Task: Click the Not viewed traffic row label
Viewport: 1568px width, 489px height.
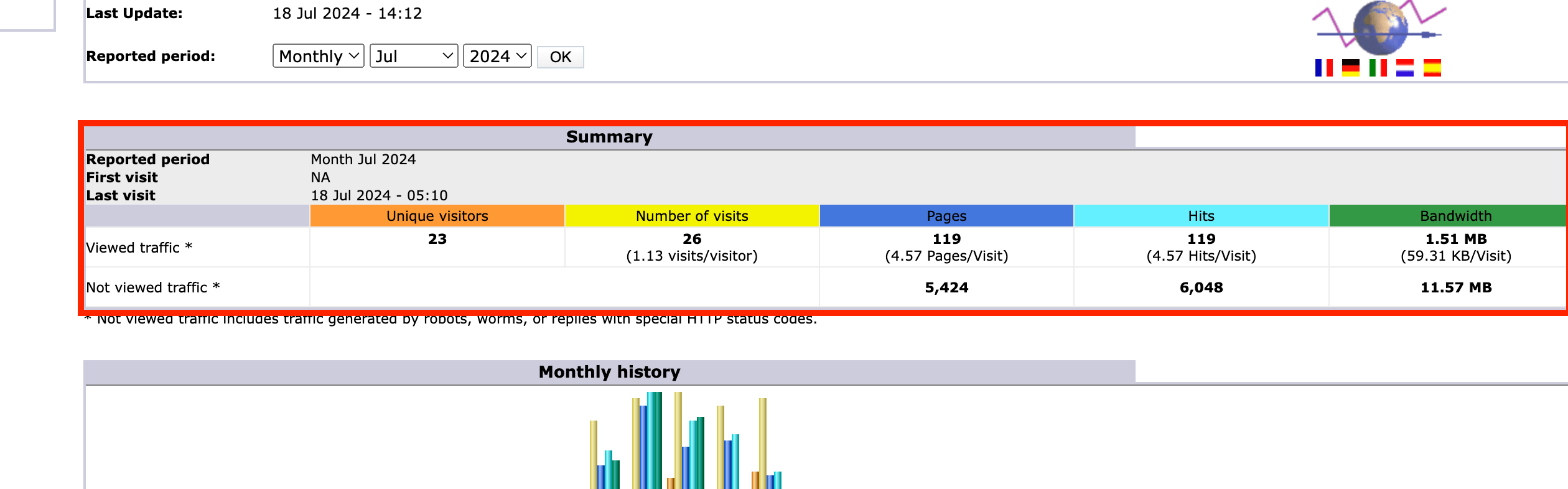Action: 153,287
